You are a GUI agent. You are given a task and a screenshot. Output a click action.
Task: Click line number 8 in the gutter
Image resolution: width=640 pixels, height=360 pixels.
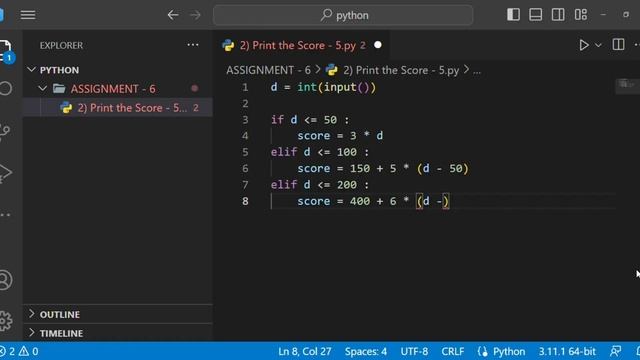(x=245, y=201)
